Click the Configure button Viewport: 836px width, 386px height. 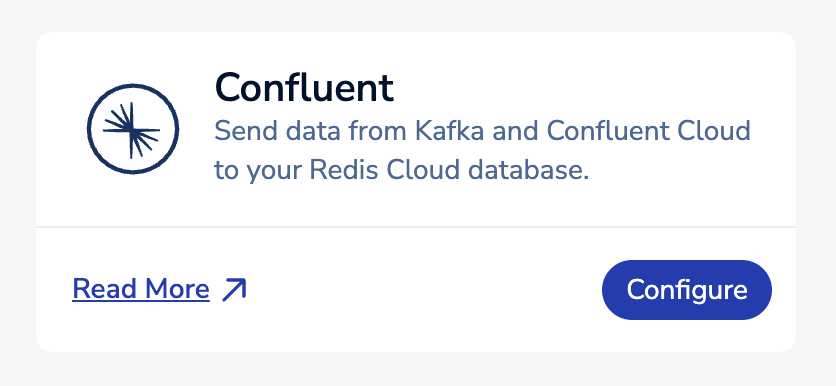click(x=687, y=290)
